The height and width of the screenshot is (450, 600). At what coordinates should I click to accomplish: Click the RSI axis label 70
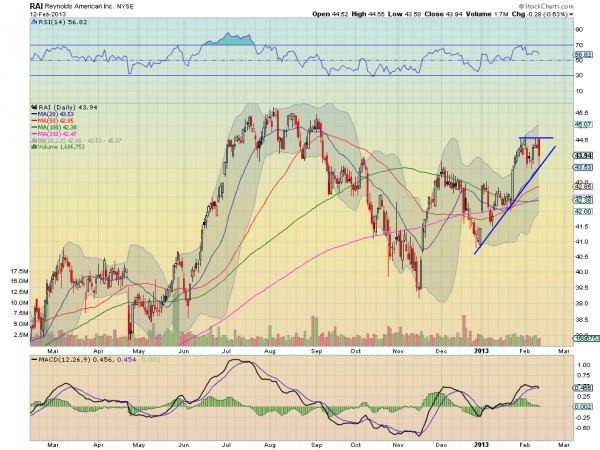pos(579,45)
